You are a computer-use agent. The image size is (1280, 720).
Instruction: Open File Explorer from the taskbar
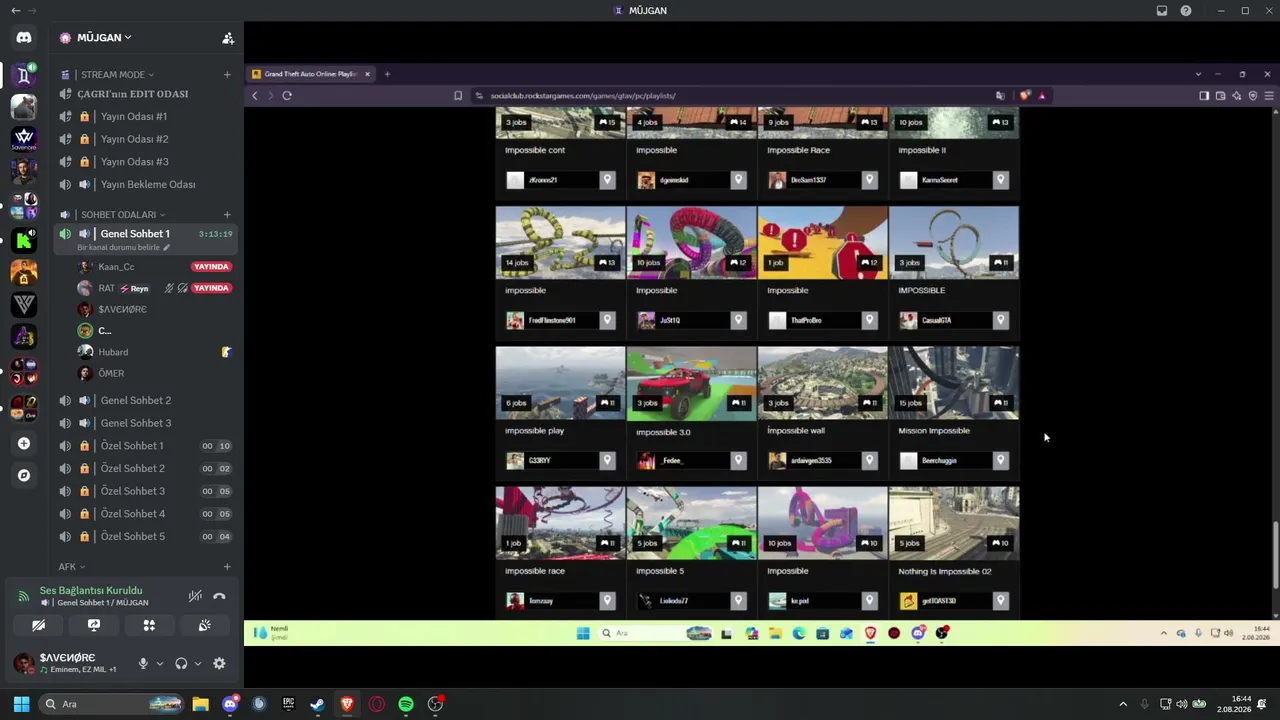tap(200, 704)
